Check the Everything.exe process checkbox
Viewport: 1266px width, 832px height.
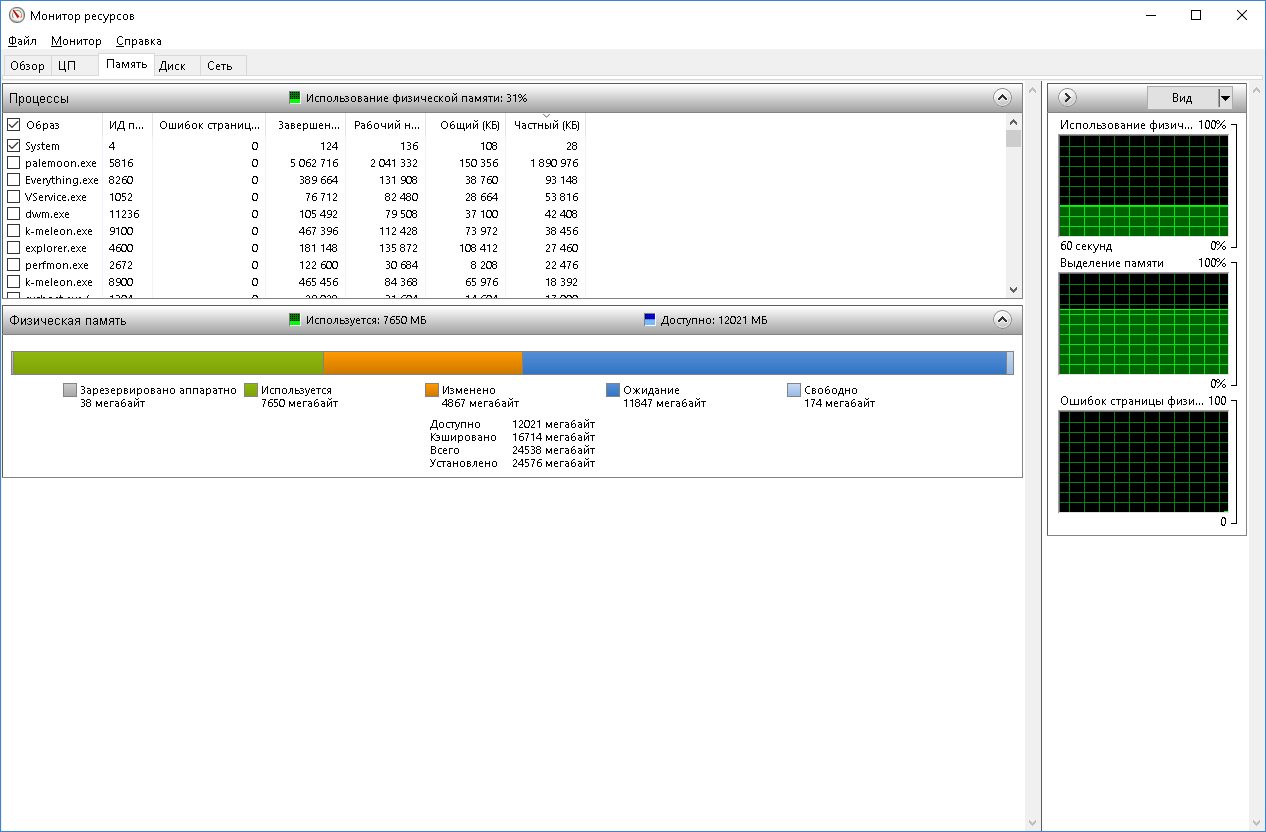14,180
